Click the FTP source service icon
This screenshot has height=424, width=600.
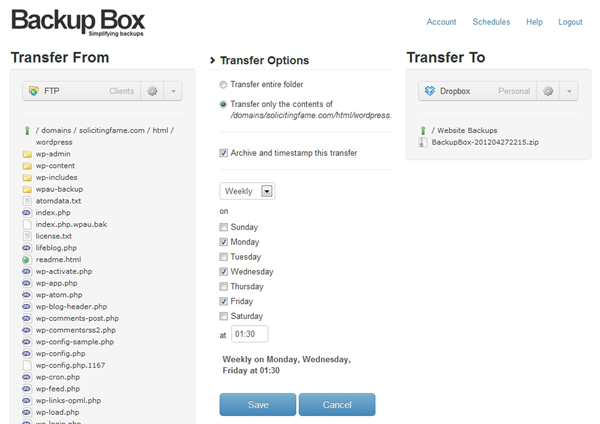[x=34, y=91]
